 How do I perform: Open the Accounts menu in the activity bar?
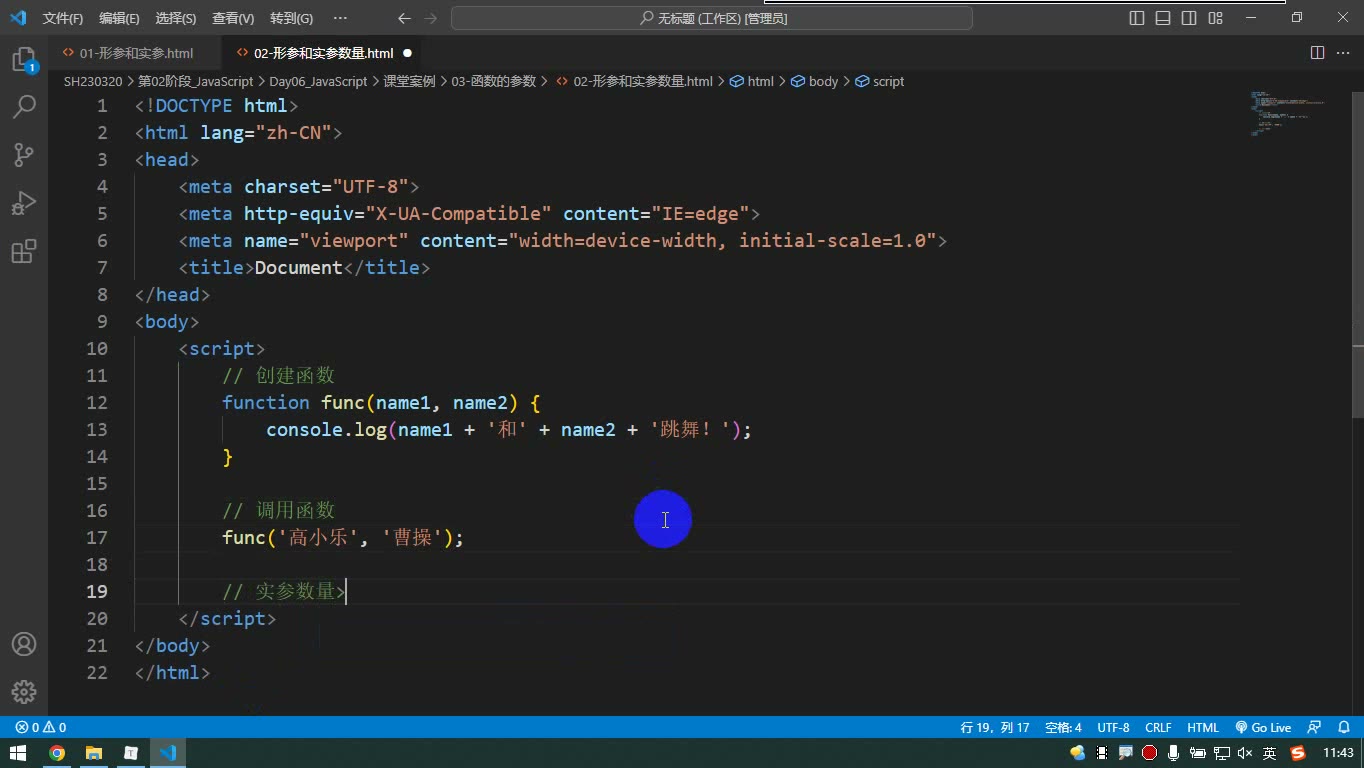(x=23, y=644)
